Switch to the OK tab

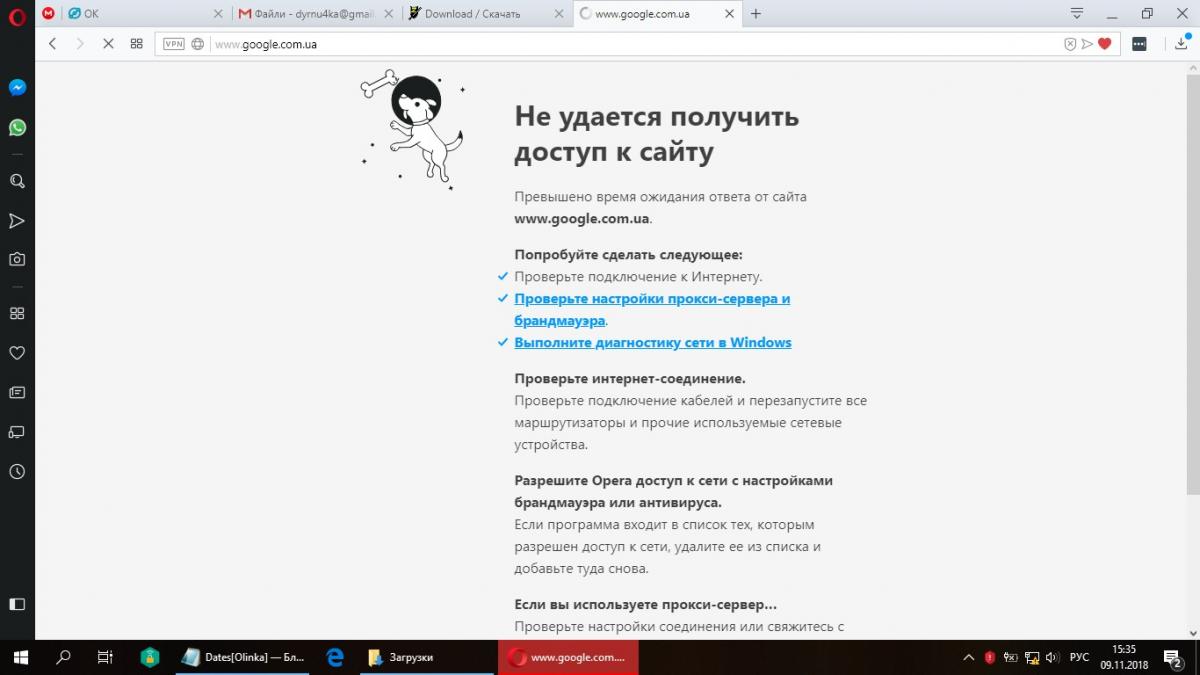(148, 14)
